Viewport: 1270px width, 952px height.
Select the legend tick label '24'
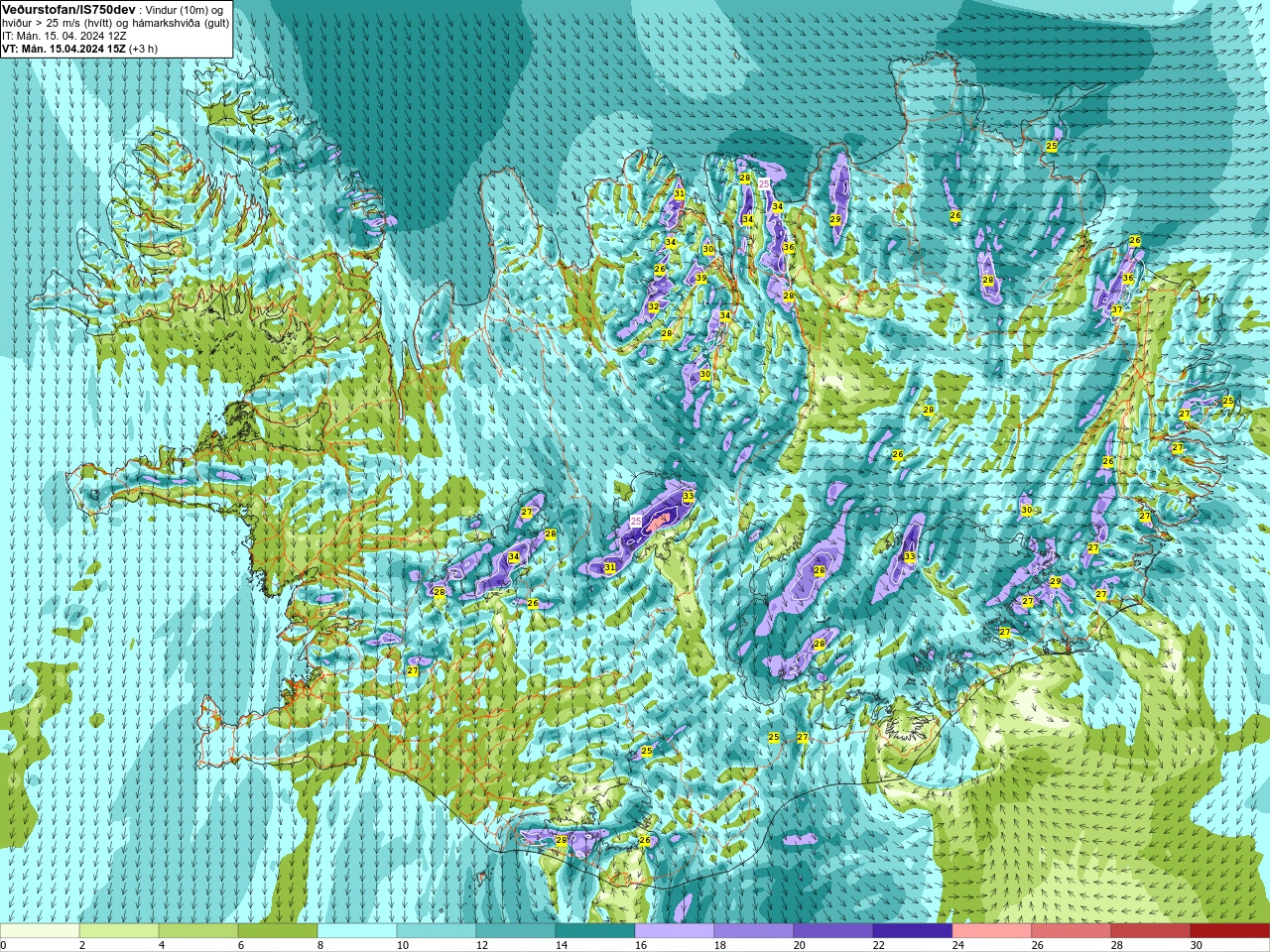point(958,945)
